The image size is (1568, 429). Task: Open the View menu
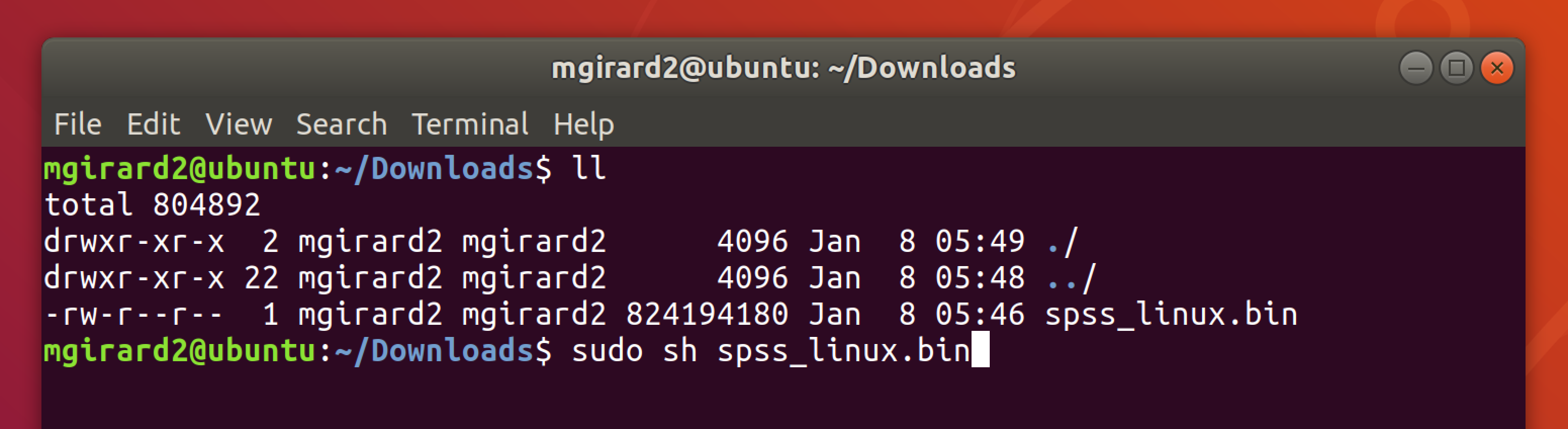(239, 124)
